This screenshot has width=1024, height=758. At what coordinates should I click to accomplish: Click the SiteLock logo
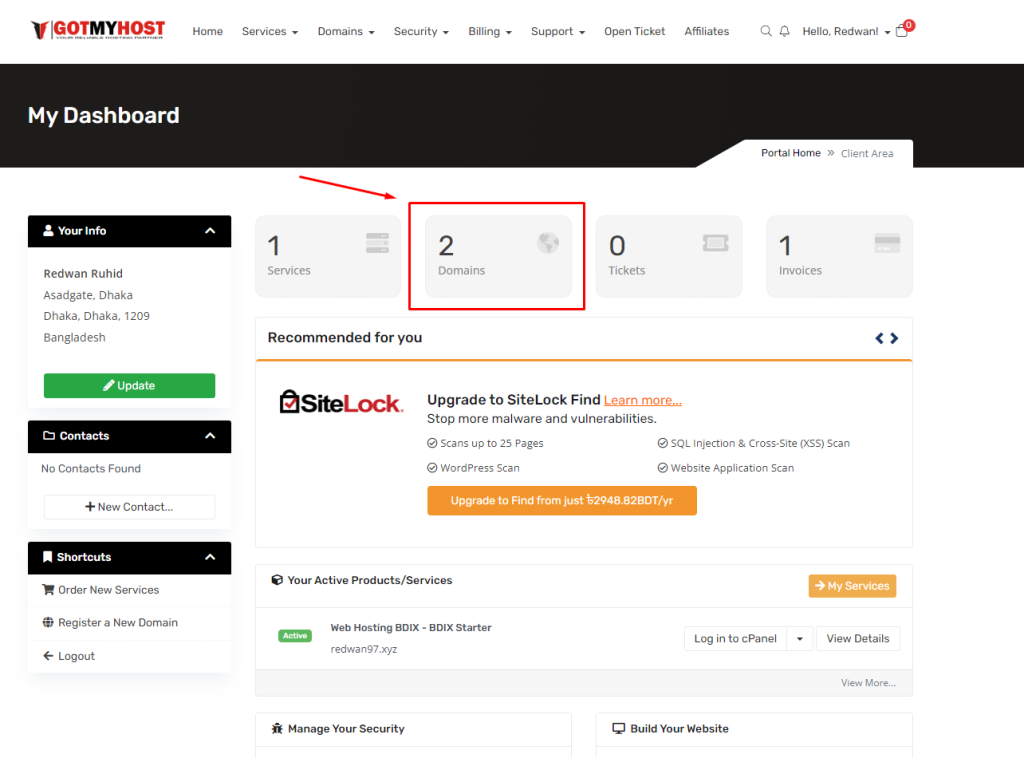point(340,402)
